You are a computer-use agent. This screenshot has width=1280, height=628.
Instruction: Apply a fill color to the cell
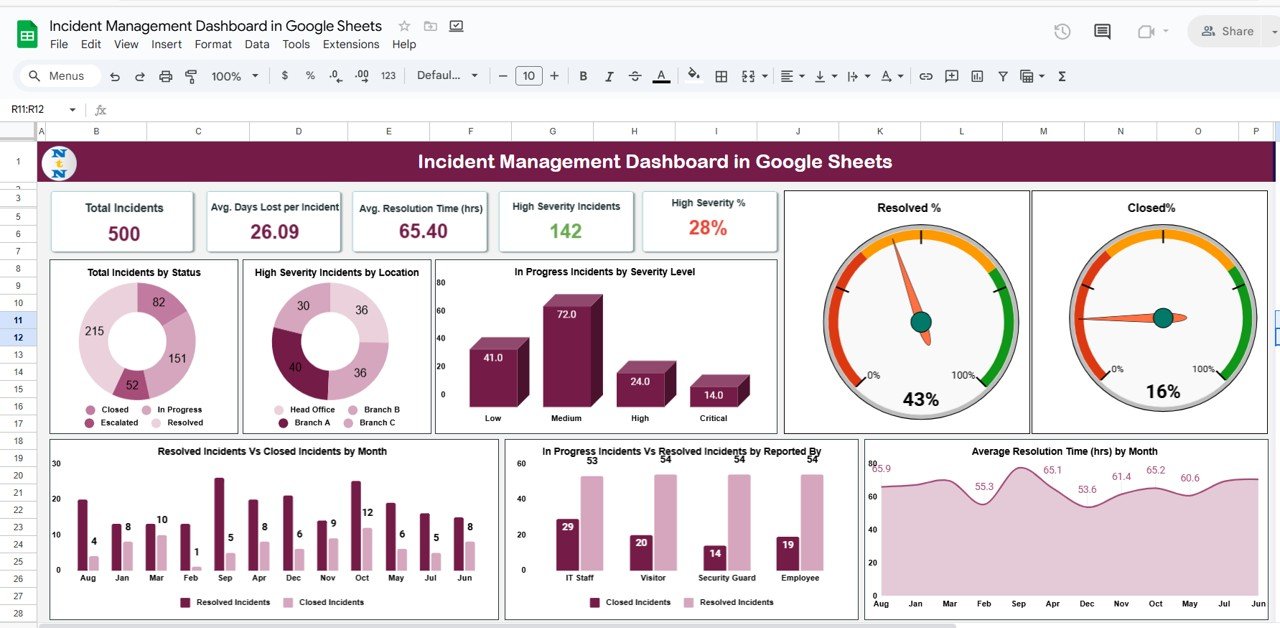[693, 76]
